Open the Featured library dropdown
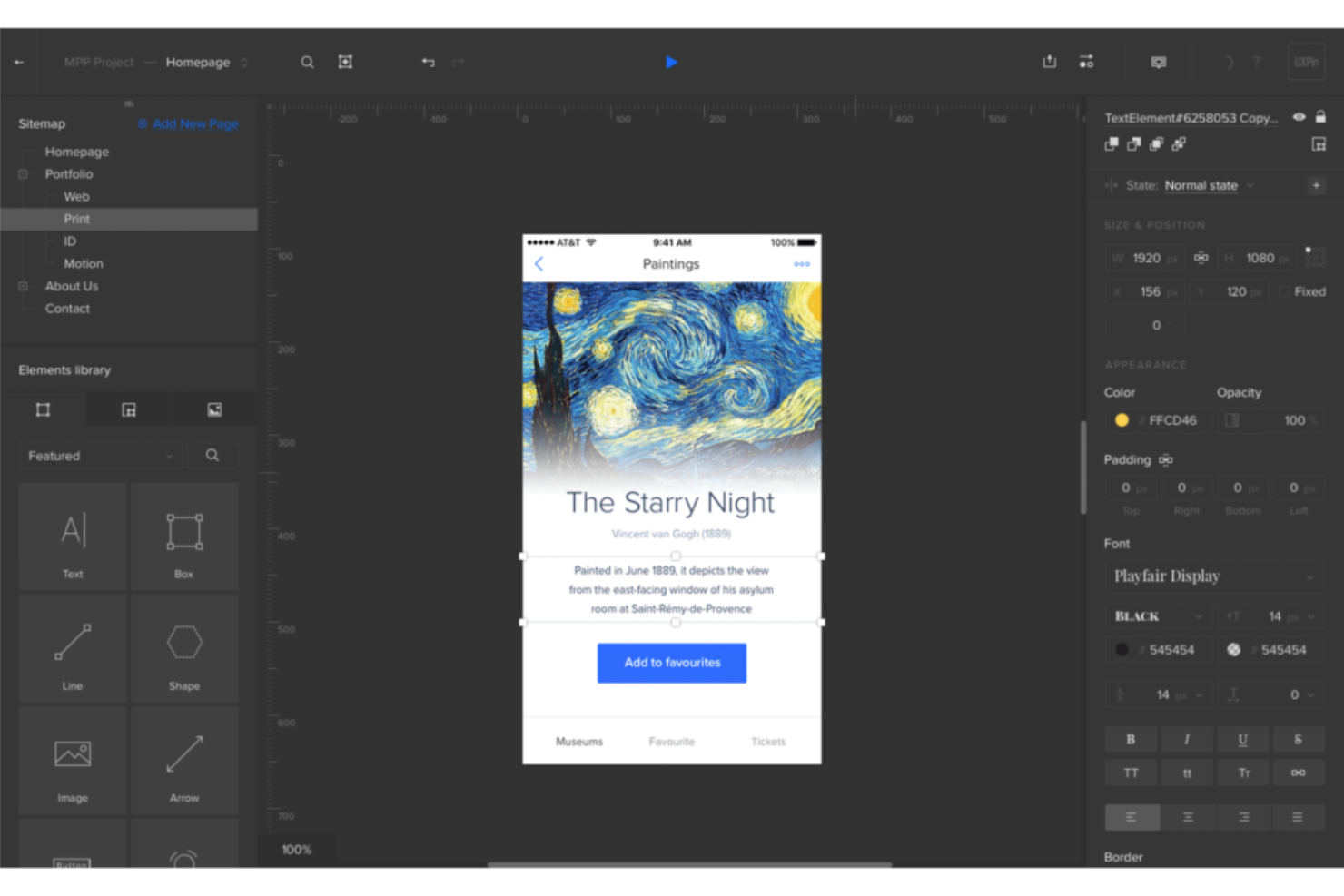The width and height of the screenshot is (1344, 896). (x=100, y=456)
